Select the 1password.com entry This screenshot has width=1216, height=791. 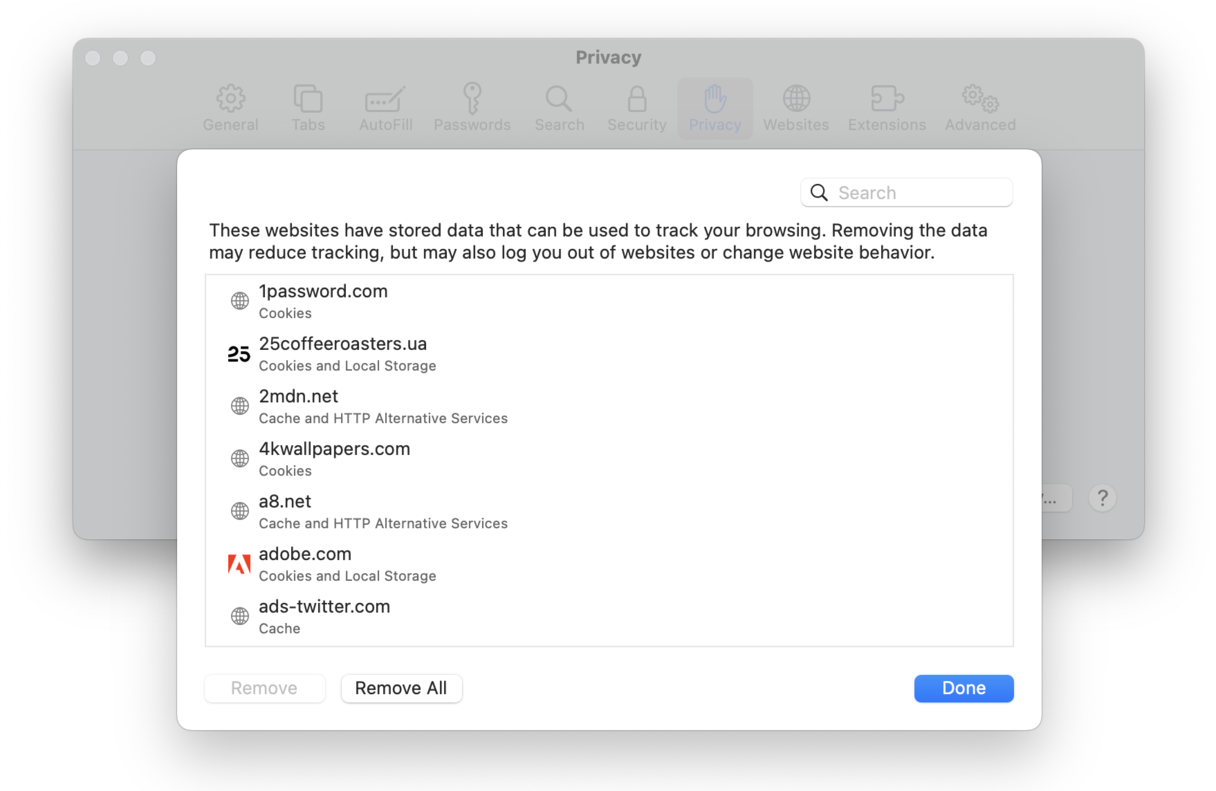pos(324,300)
